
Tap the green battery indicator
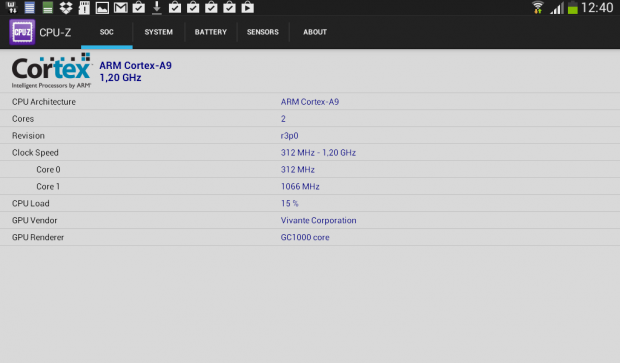click(573, 8)
